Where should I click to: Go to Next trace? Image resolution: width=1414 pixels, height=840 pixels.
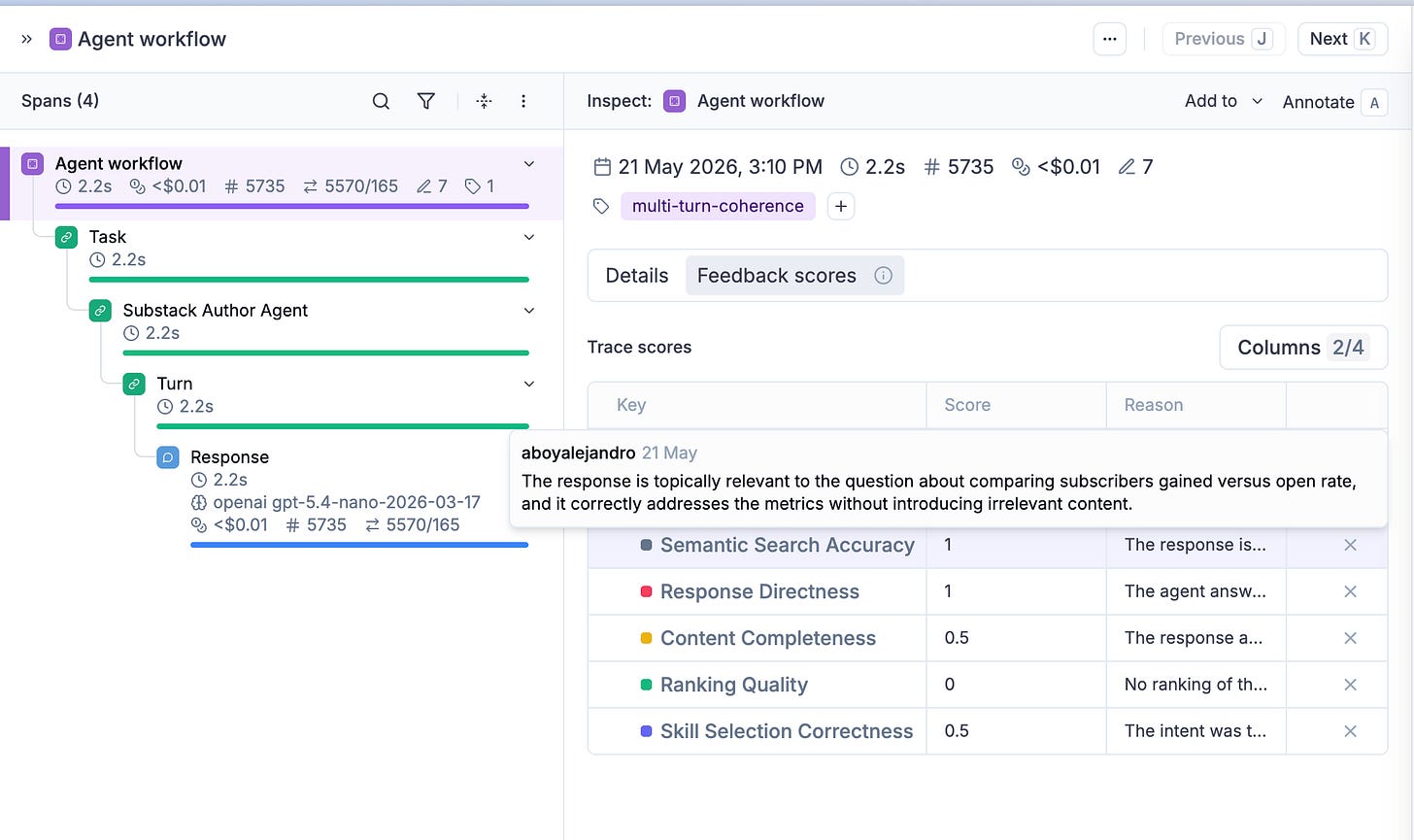click(1342, 39)
